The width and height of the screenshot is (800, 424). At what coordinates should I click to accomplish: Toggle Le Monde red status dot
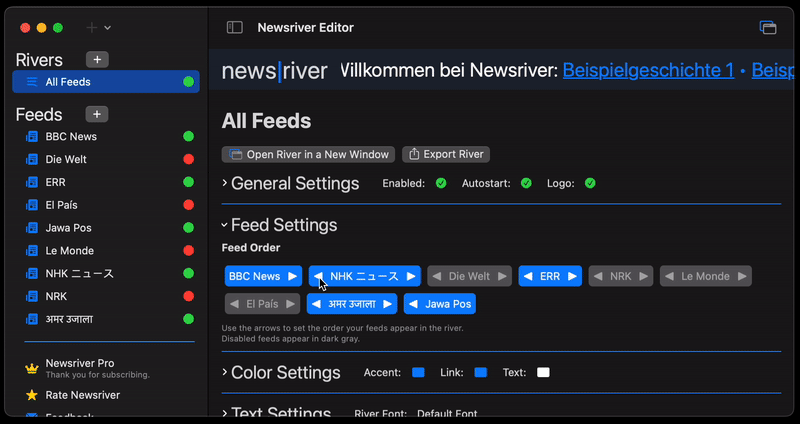click(189, 251)
